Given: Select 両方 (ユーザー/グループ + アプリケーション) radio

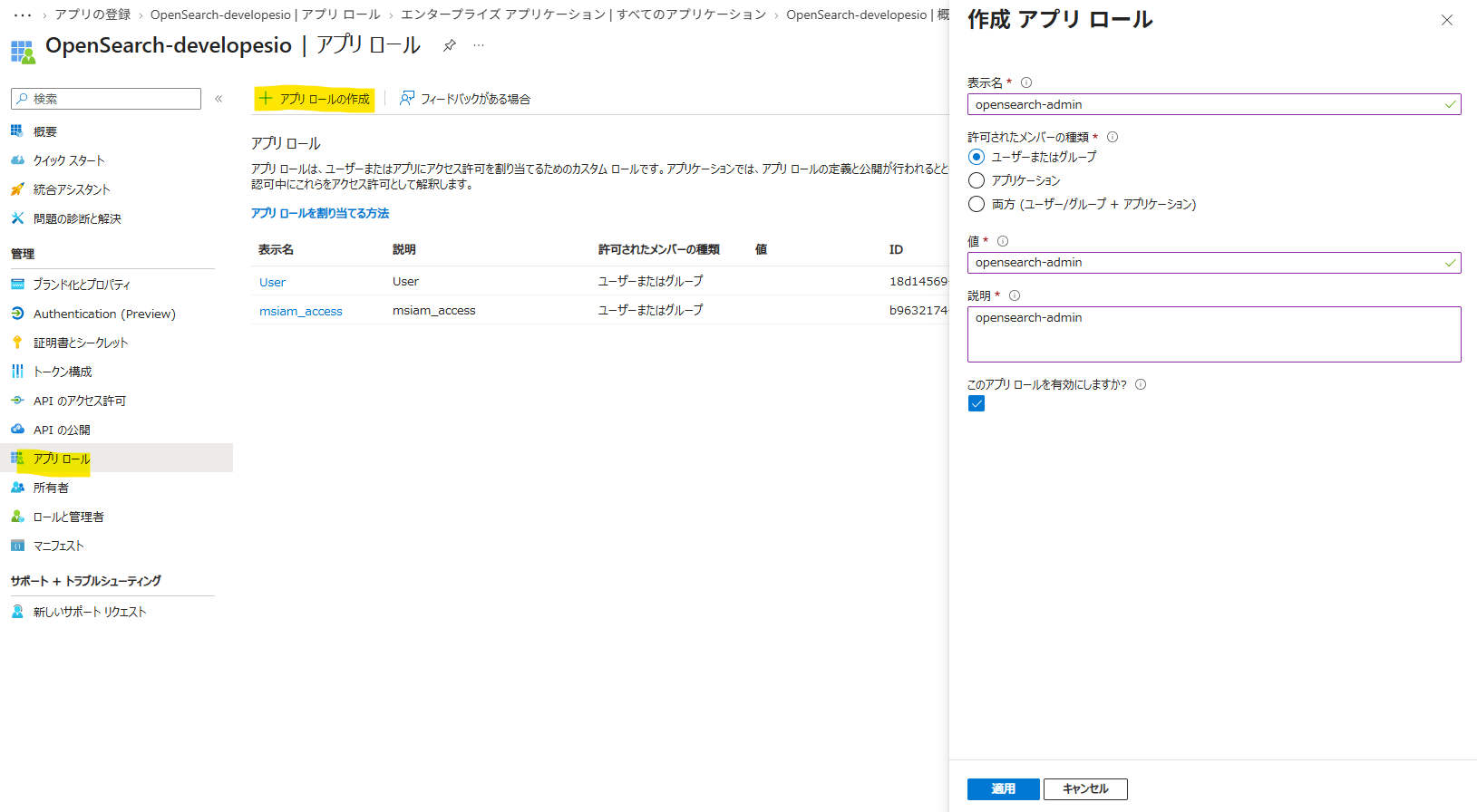Looking at the screenshot, I should [977, 204].
